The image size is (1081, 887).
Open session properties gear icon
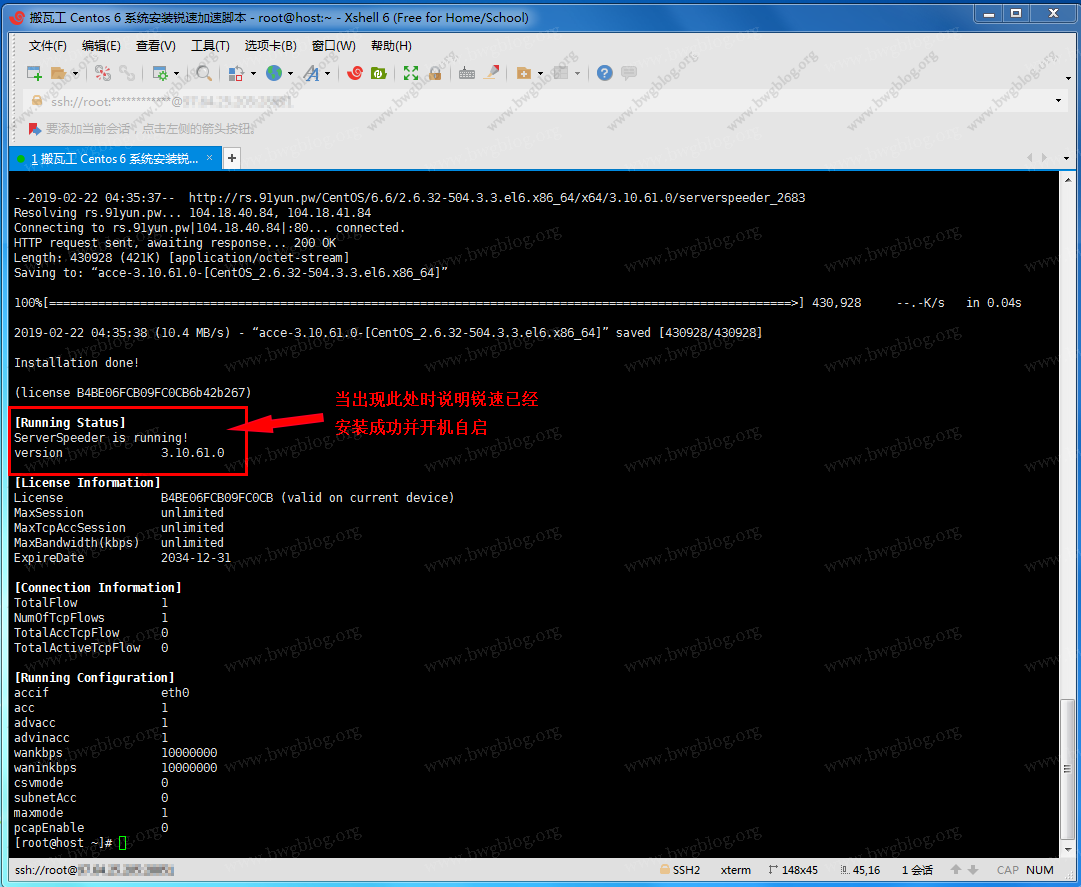(x=160, y=73)
